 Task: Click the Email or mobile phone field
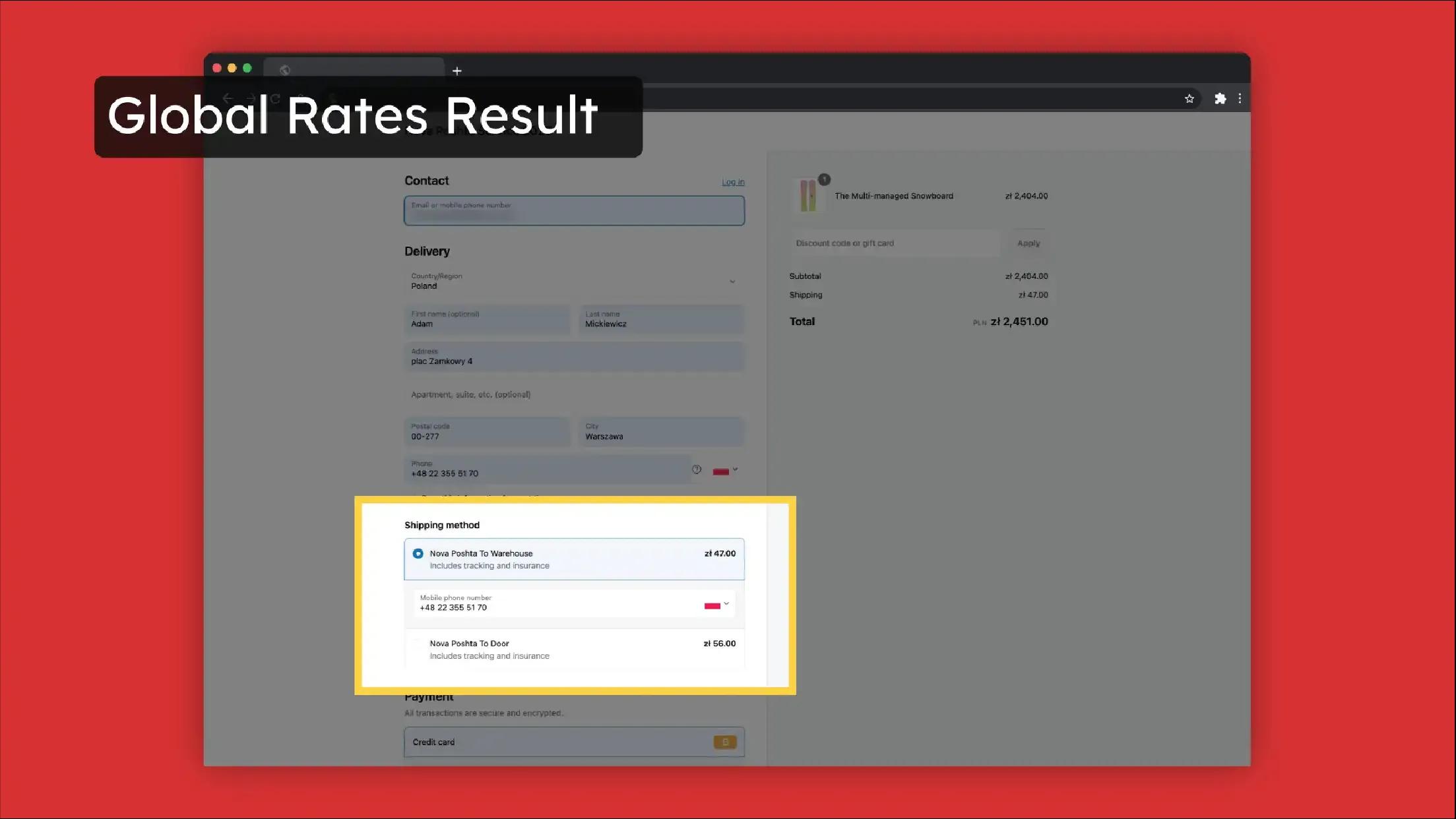[x=574, y=210]
